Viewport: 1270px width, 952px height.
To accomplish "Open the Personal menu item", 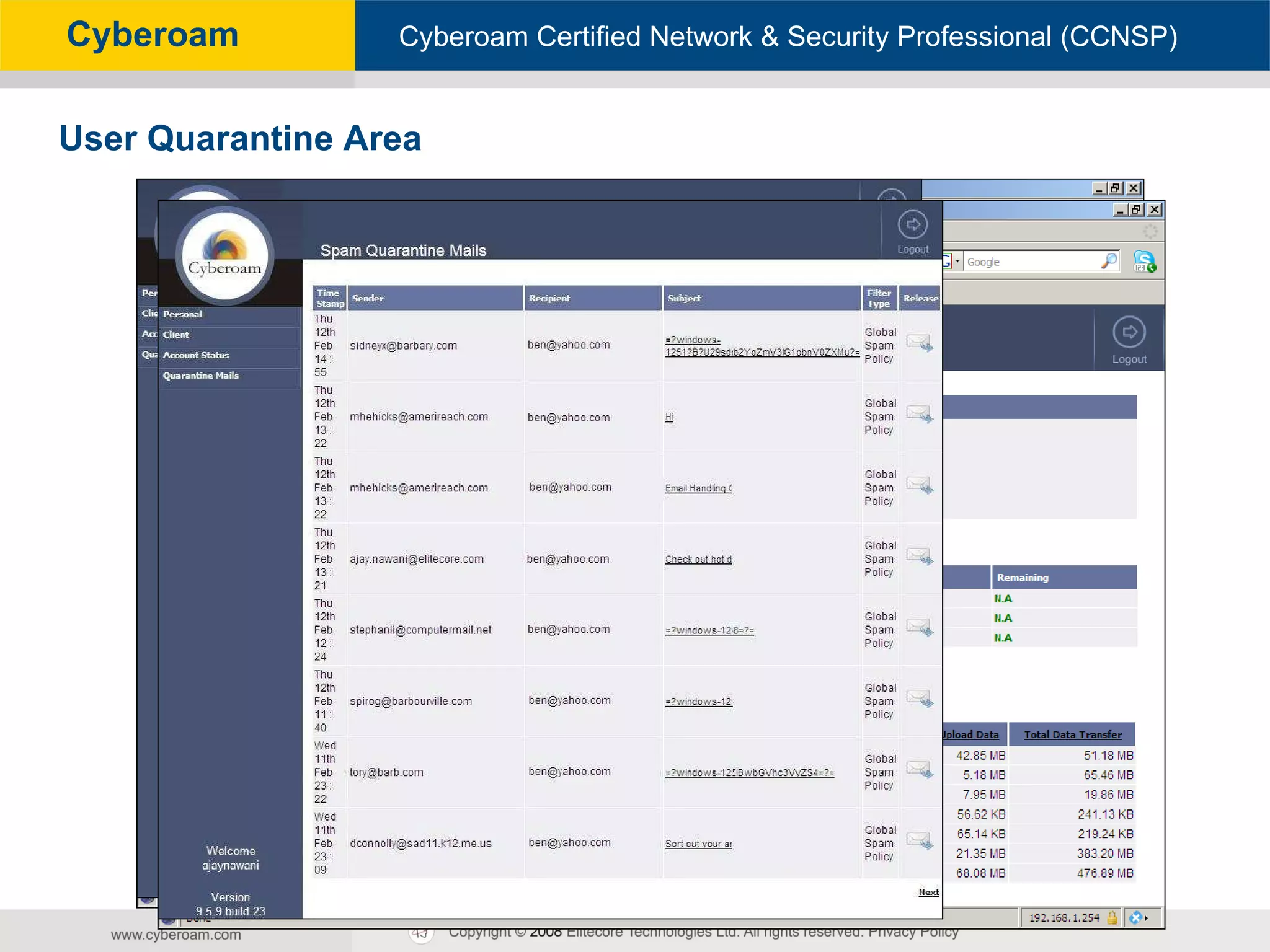I will pos(183,314).
